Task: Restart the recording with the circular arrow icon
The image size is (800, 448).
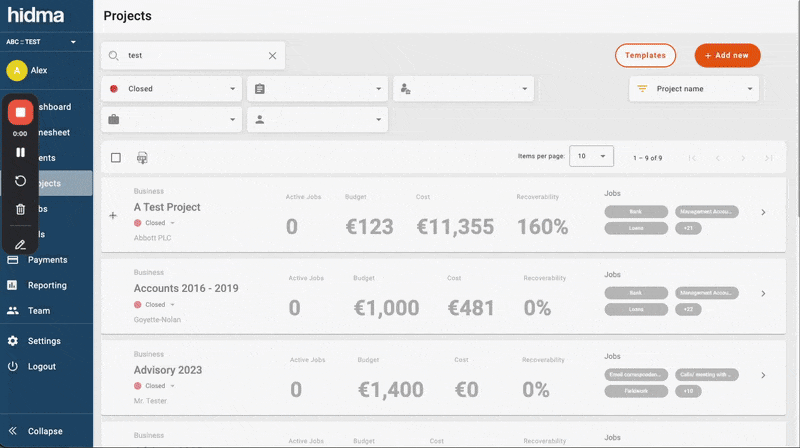Action: pos(20,181)
